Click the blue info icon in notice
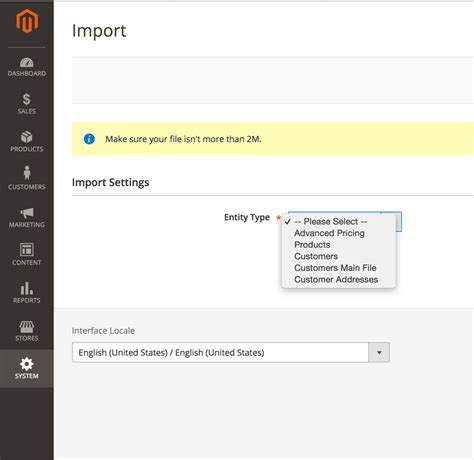474x460 pixels. point(89,139)
